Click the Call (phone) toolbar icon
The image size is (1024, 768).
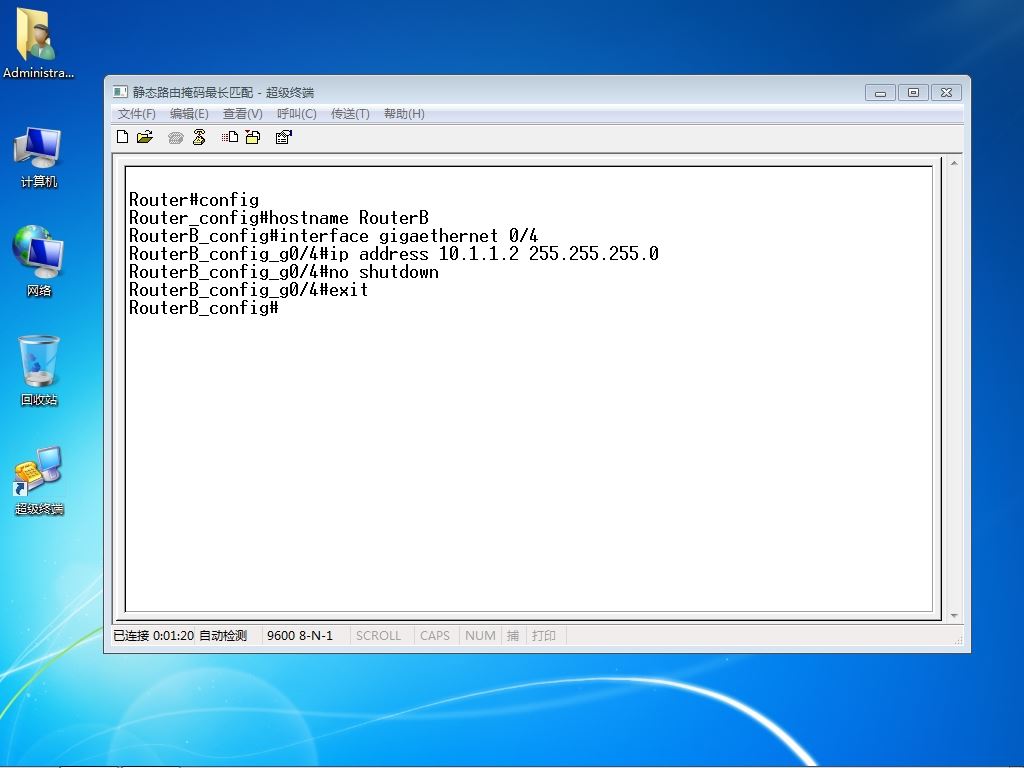[175, 137]
